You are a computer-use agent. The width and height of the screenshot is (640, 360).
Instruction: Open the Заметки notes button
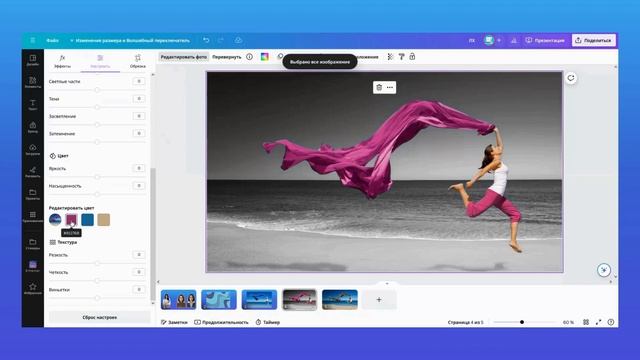pyautogui.click(x=174, y=322)
